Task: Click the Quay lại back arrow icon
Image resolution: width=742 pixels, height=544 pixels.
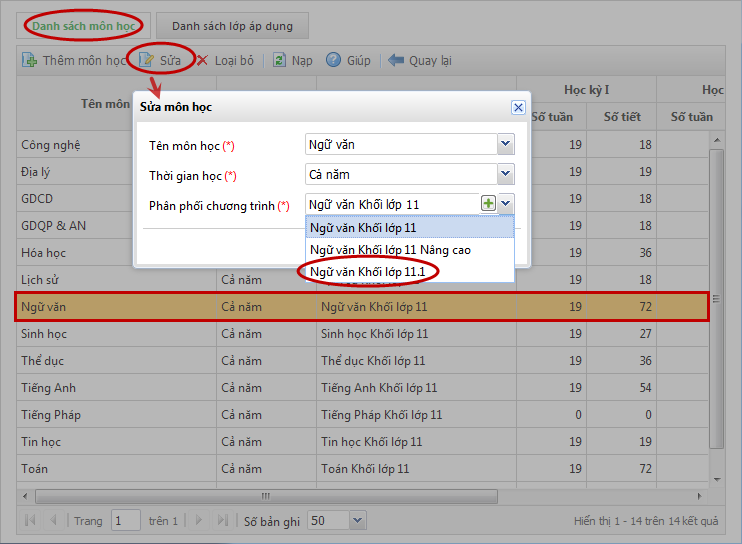Action: pos(396,60)
